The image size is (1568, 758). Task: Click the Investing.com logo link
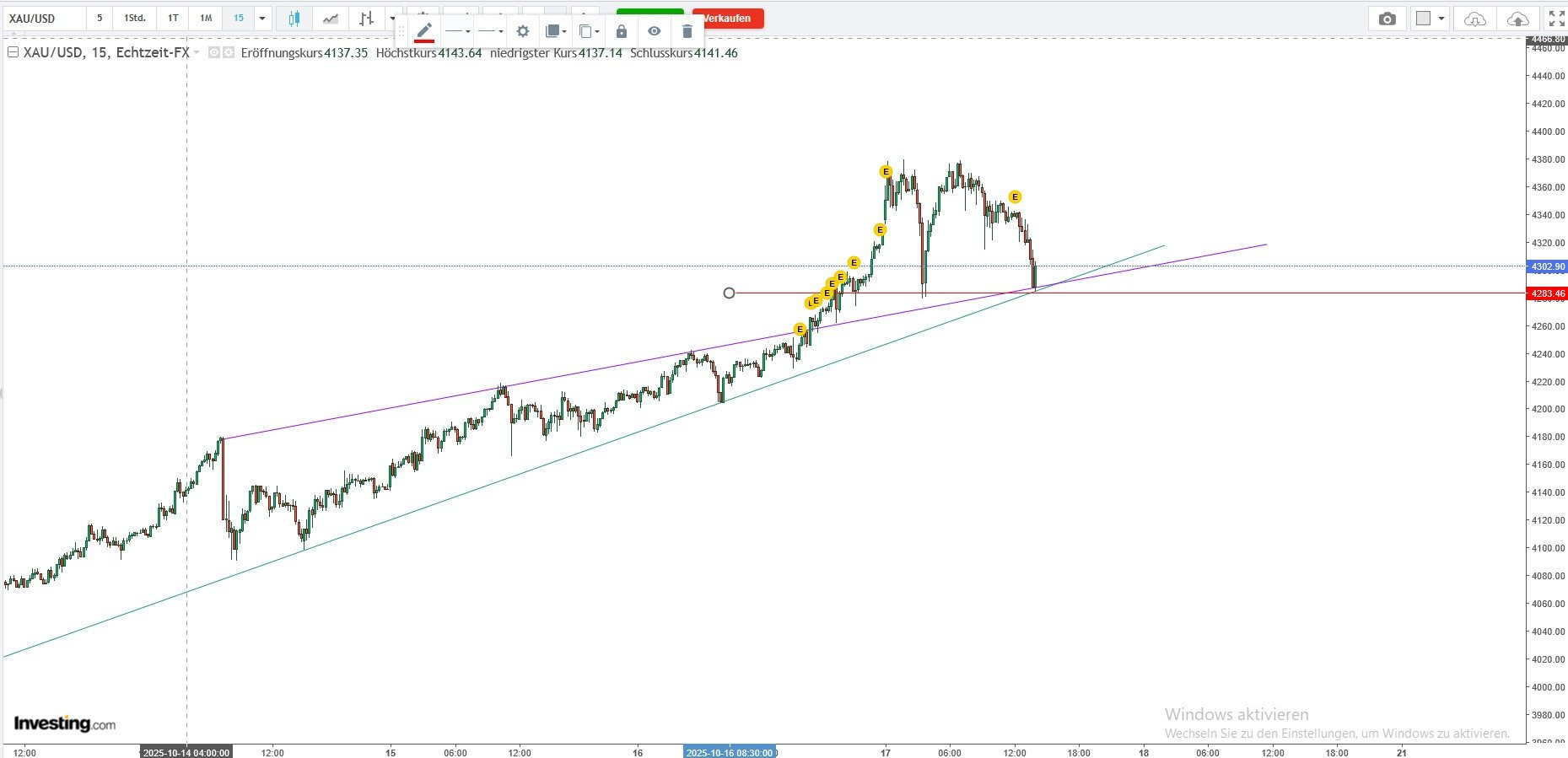[x=65, y=723]
